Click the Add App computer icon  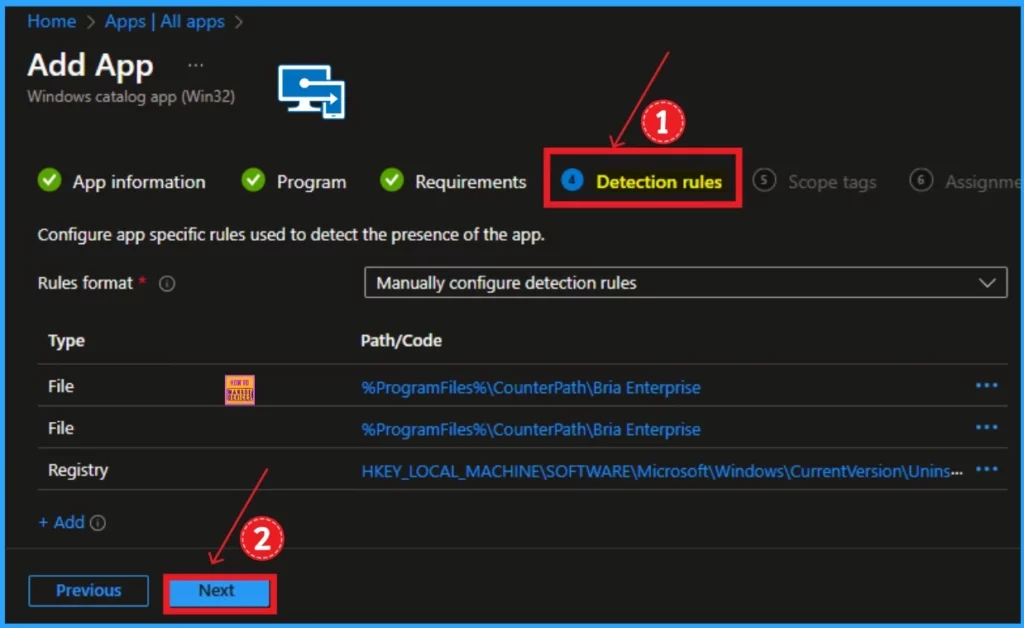point(312,91)
